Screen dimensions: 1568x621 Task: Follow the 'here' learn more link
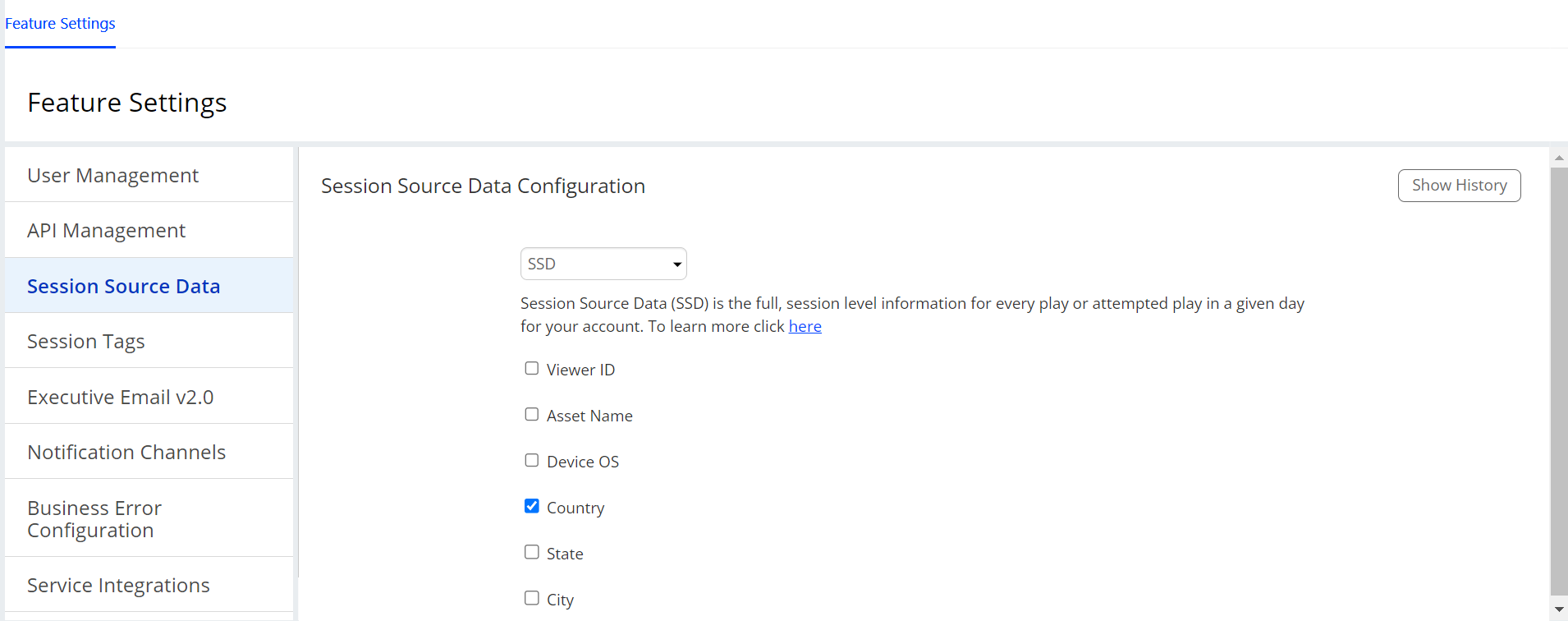coord(805,326)
